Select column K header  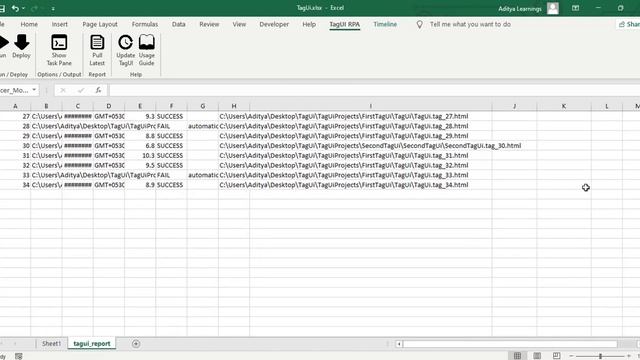pos(564,106)
